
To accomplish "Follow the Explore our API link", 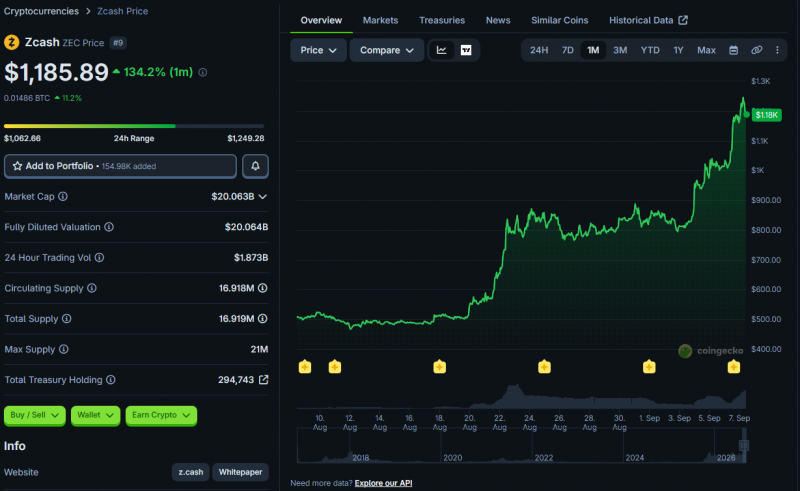I will pos(383,483).
